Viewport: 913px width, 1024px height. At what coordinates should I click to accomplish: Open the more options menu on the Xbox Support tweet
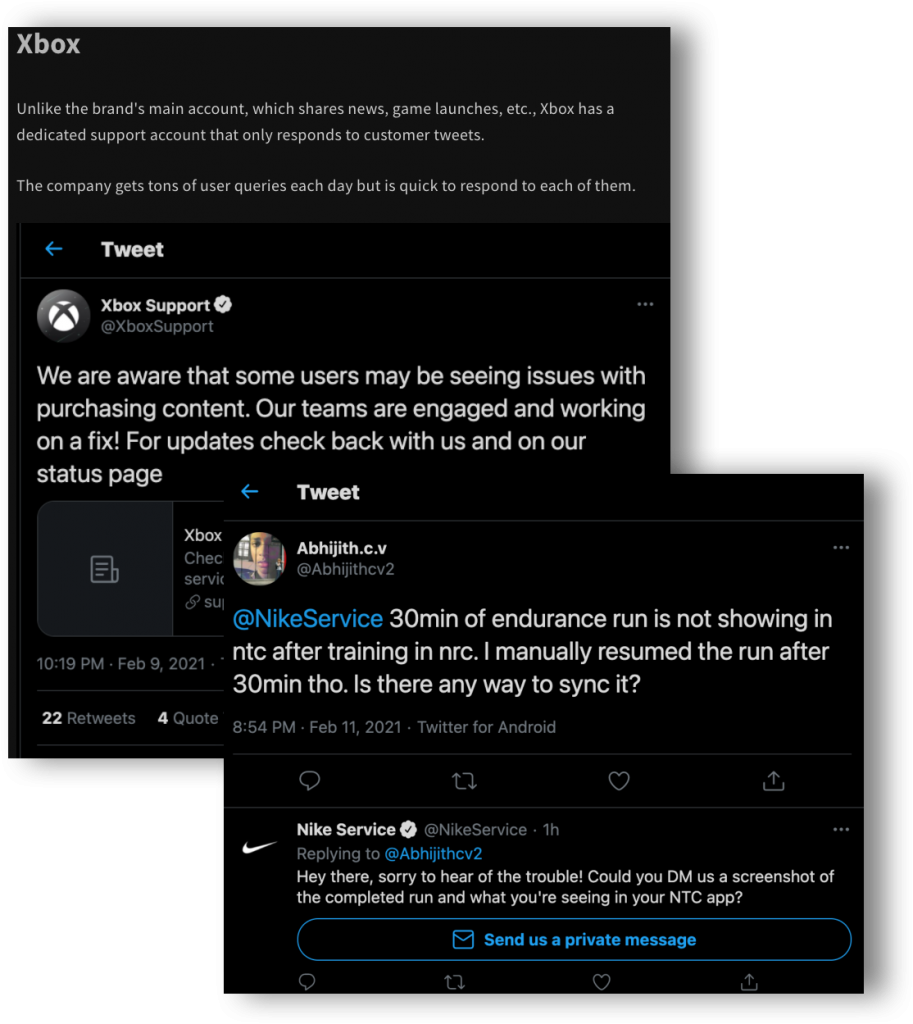click(645, 305)
